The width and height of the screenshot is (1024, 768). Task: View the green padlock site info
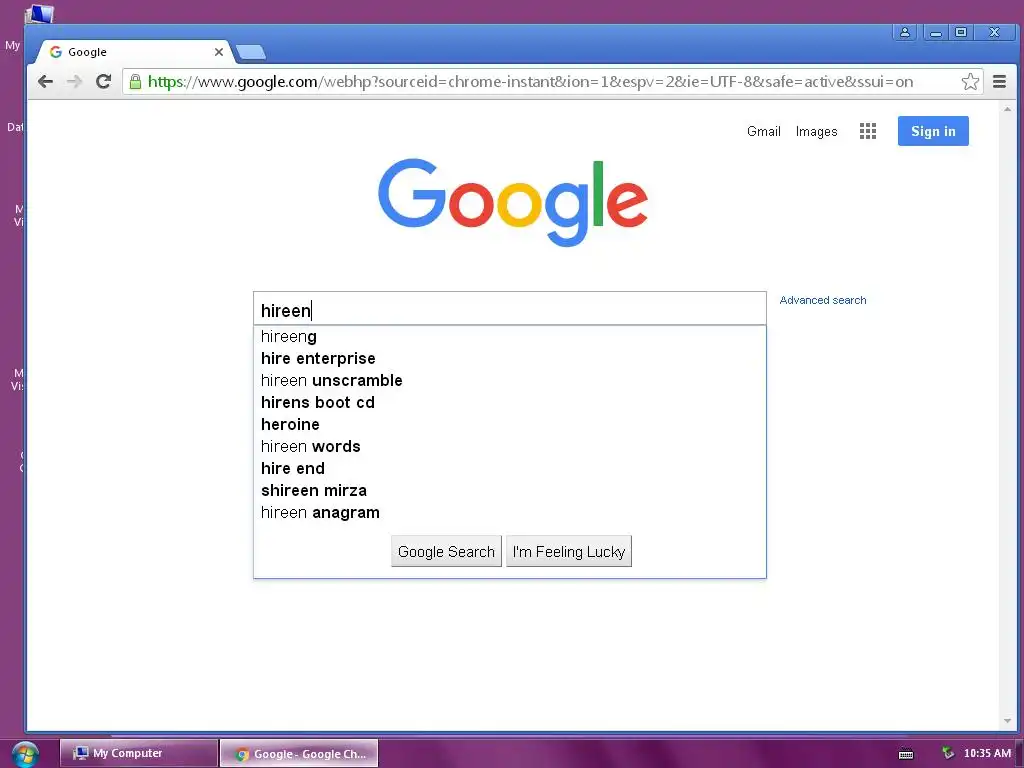135,82
